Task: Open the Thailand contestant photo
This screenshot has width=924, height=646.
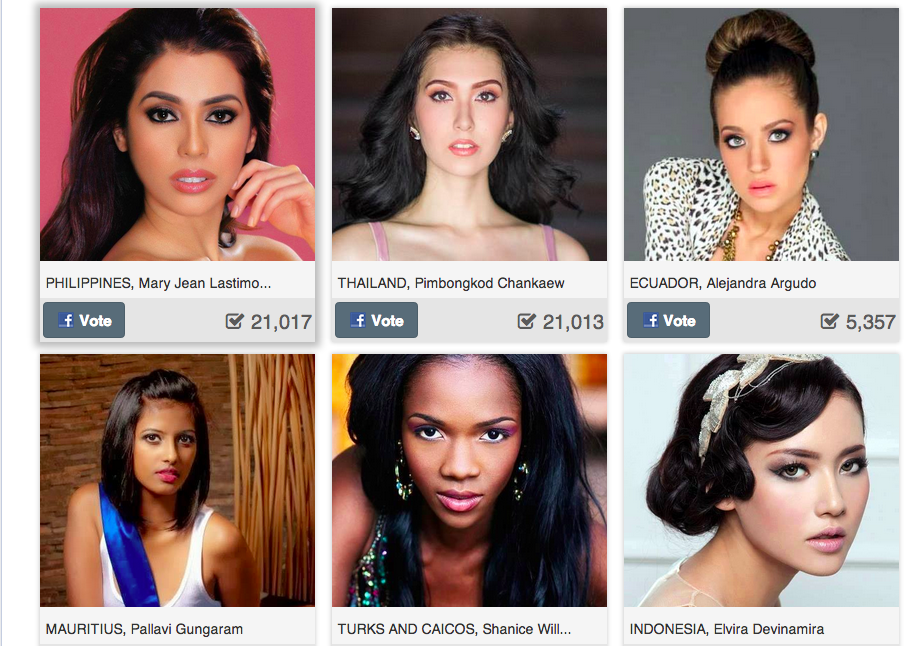Action: click(470, 134)
